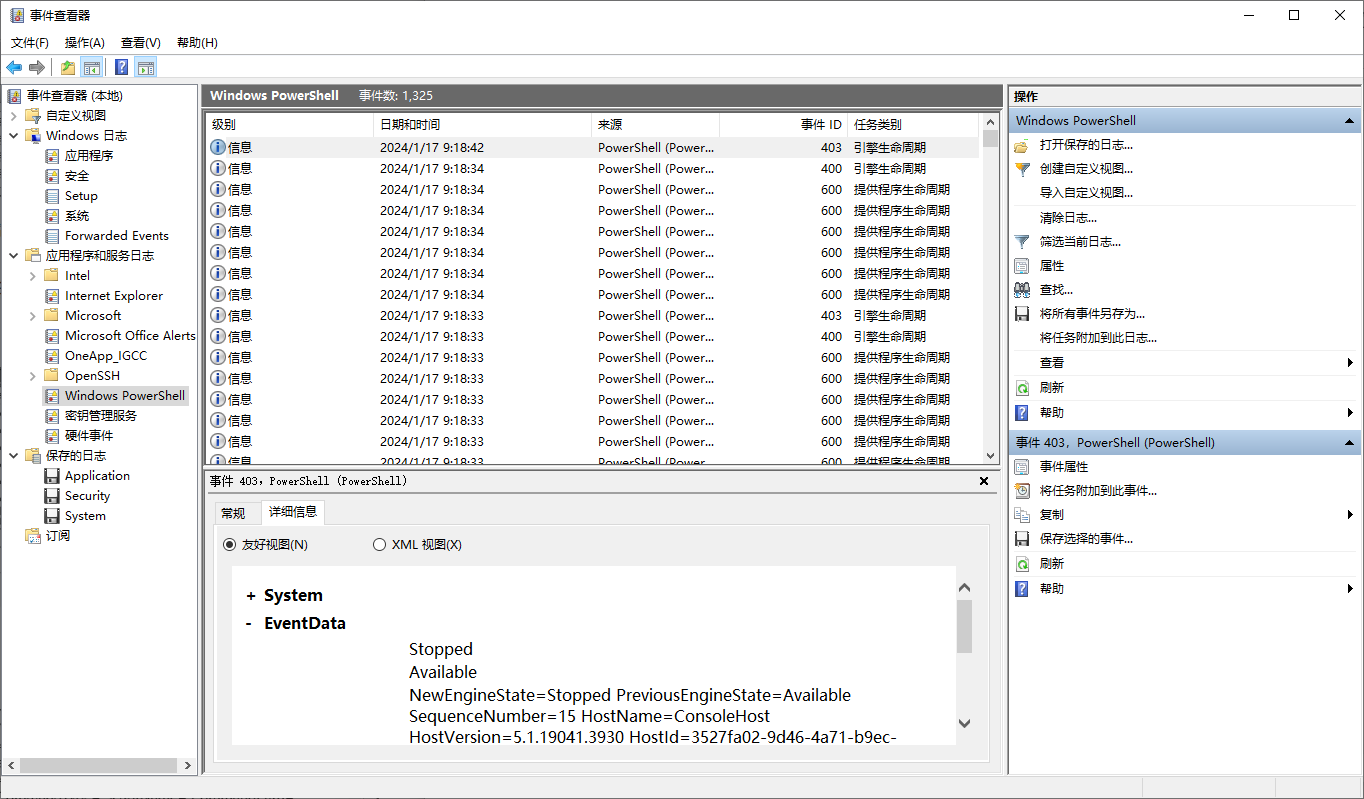1364x799 pixels.
Task: Toggle the console tree toolbar icon
Action: [92, 67]
